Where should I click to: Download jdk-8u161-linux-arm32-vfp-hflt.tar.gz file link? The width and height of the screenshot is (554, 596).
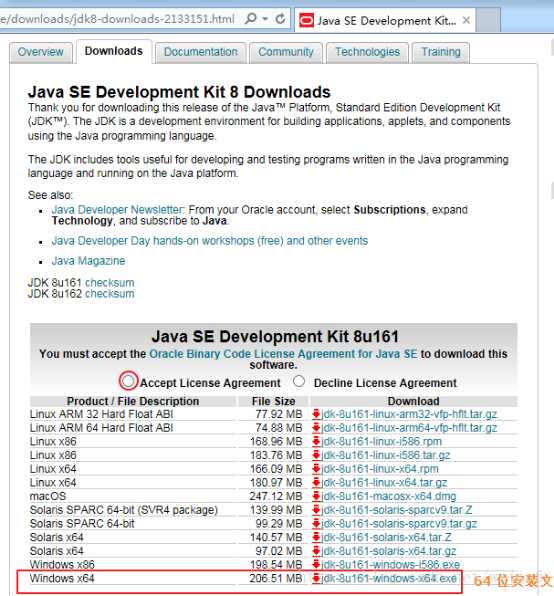pos(409,414)
